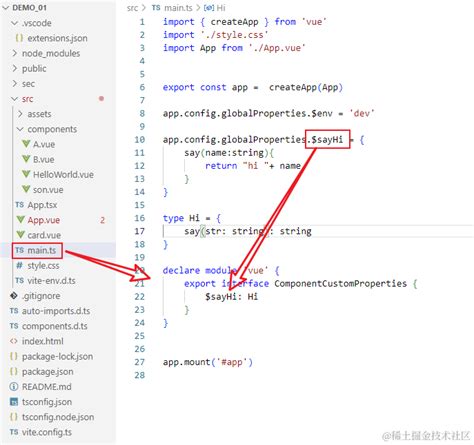Open App.vue in the explorer

point(44,220)
